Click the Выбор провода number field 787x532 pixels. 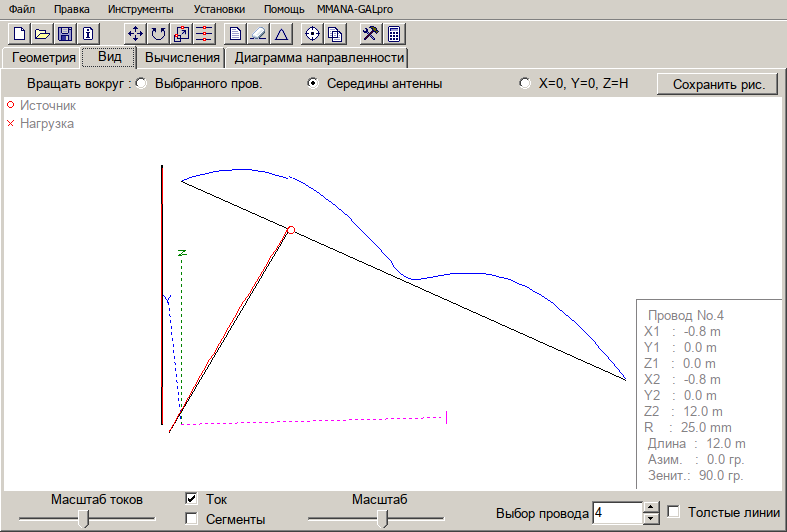click(617, 513)
